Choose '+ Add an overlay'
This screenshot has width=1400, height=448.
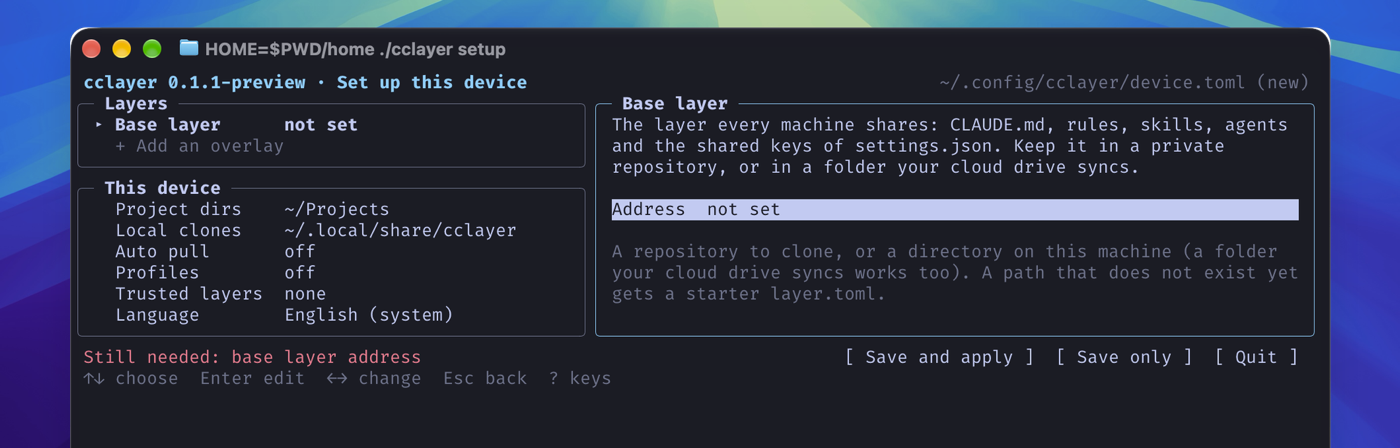[x=200, y=146]
